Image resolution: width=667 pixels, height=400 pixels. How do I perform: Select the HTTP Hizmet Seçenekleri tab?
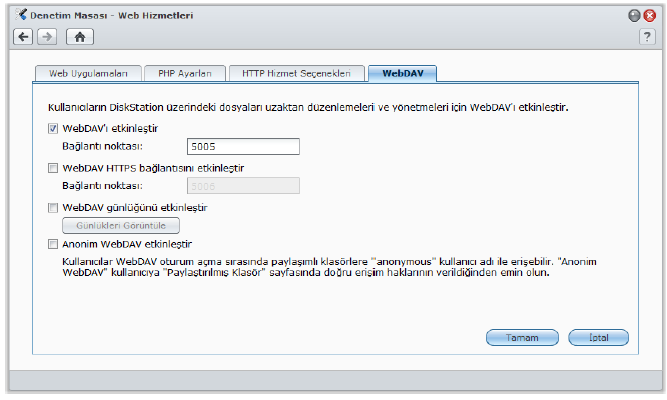[x=295, y=74]
